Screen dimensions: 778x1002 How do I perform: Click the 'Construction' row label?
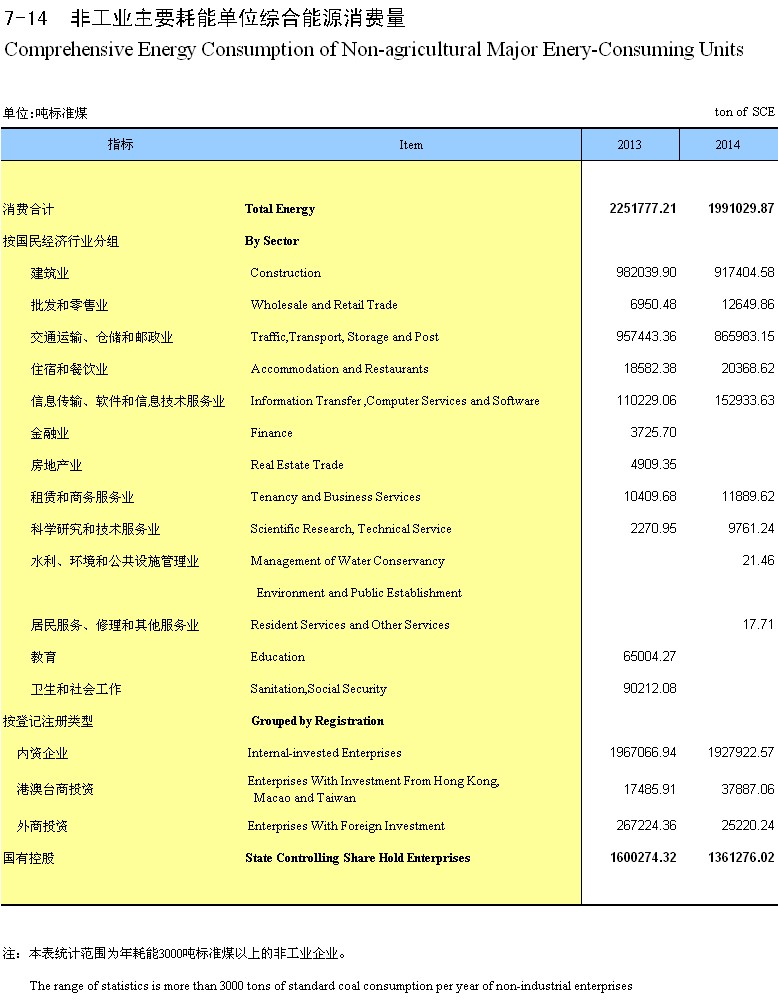point(285,273)
